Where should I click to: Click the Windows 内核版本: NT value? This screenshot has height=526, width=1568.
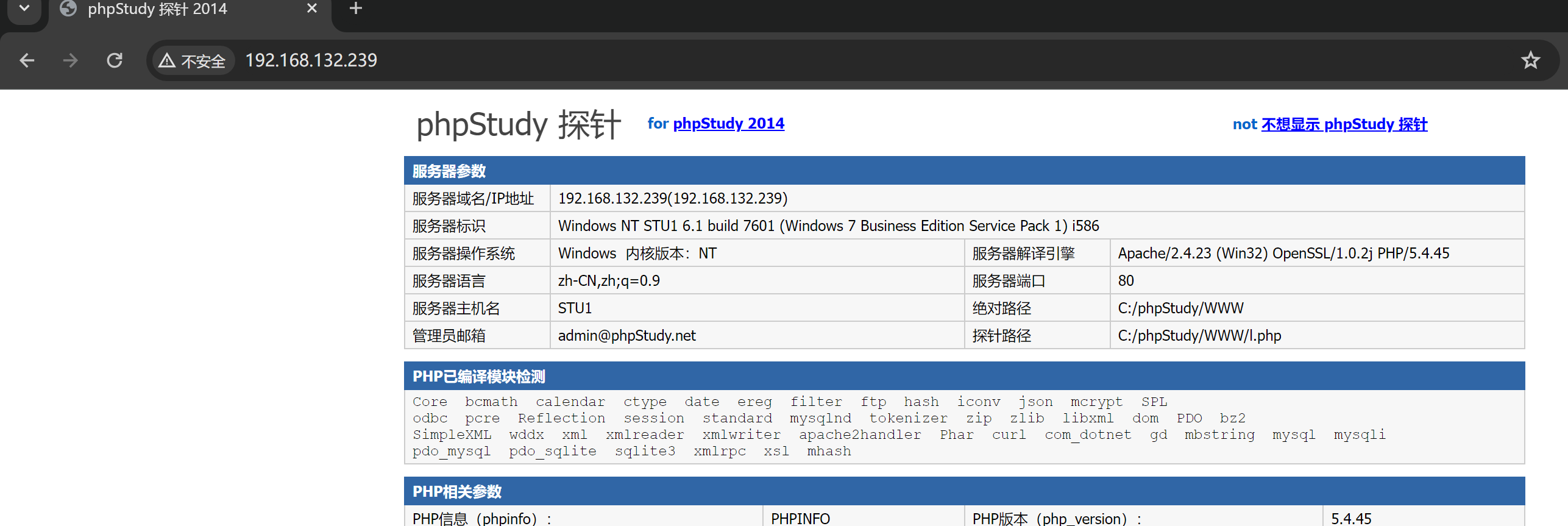(x=637, y=254)
